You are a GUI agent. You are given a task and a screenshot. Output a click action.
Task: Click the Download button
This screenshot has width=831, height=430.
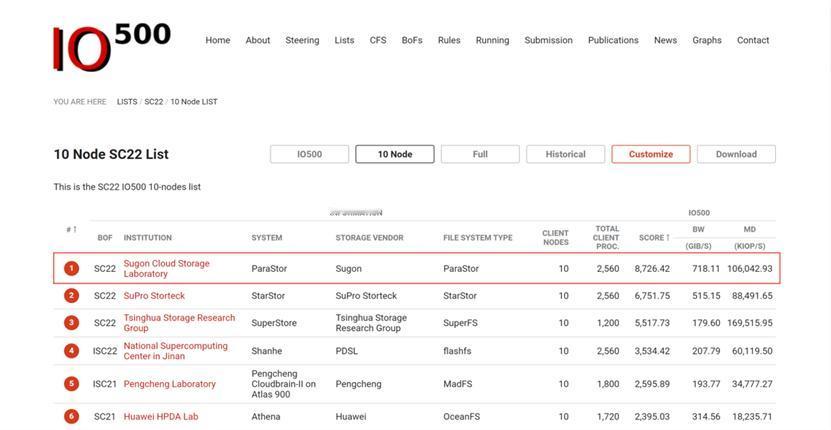pyautogui.click(x=736, y=154)
